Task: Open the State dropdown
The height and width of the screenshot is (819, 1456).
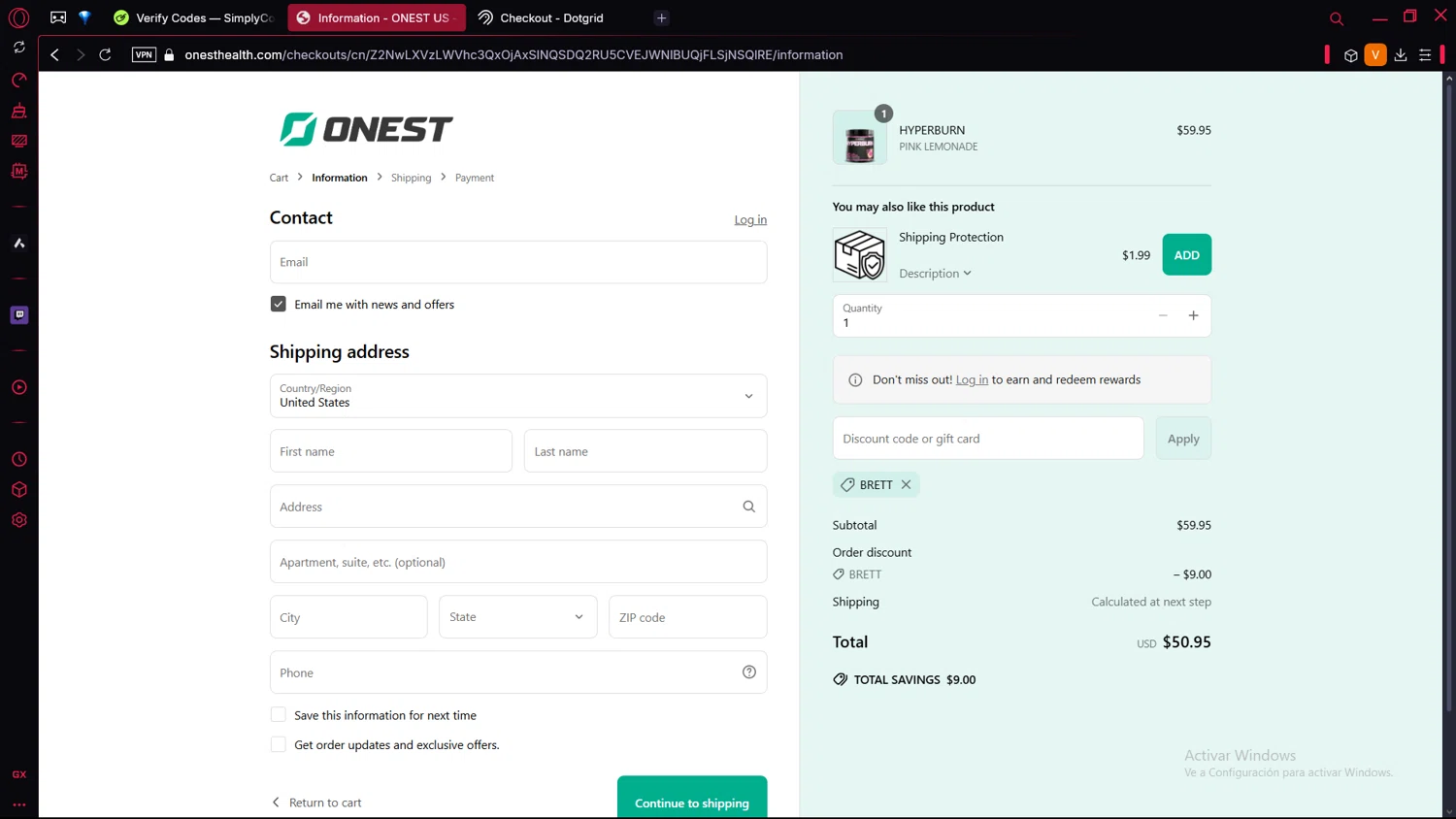Action: (x=518, y=617)
